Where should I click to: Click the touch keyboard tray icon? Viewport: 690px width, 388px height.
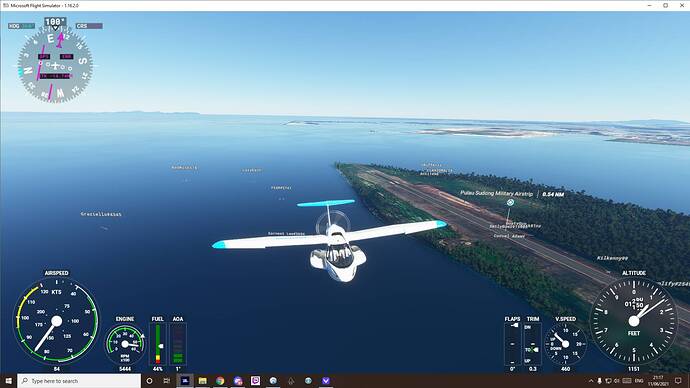[627, 381]
